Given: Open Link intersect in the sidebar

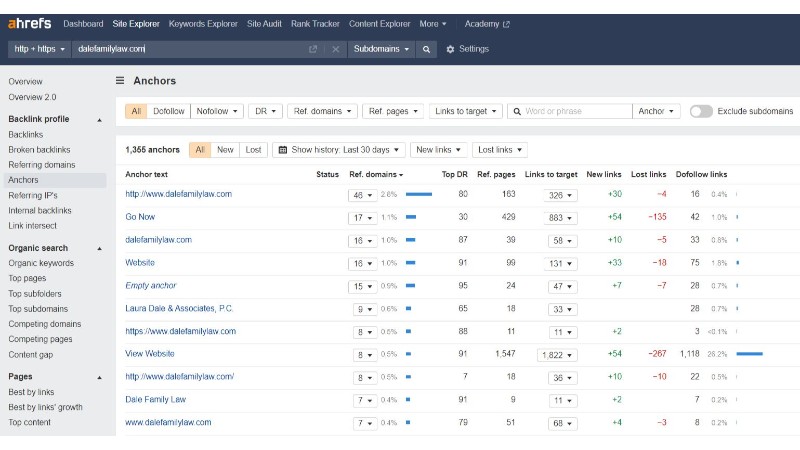Looking at the screenshot, I should pos(32,226).
